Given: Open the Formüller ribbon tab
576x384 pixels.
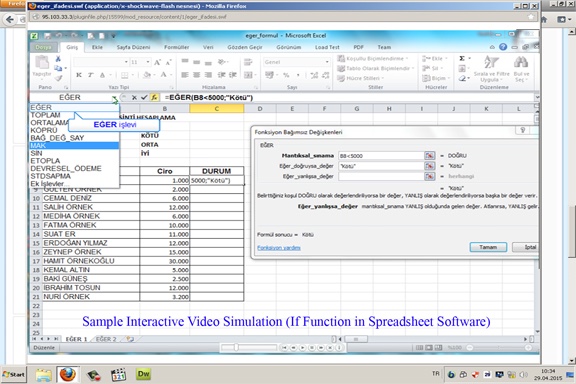Looking at the screenshot, I should tap(176, 47).
